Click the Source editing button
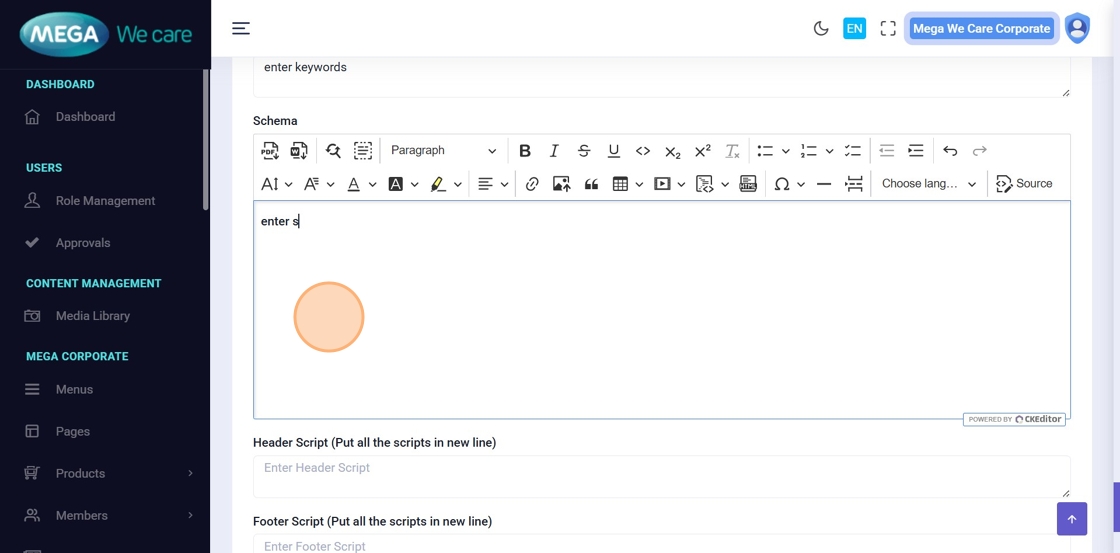Viewport: 1120px width, 553px height. 1024,184
